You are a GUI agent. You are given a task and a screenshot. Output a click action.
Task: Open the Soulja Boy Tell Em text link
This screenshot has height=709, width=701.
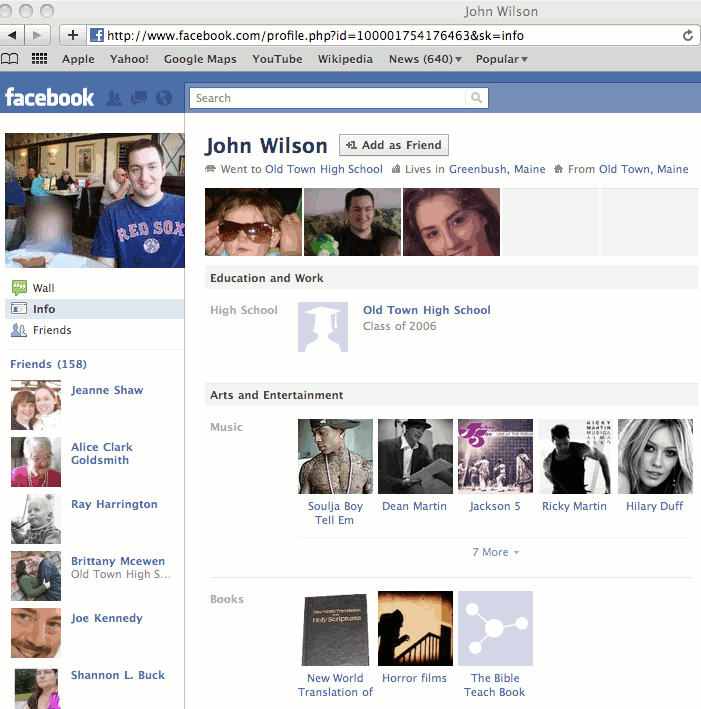coord(335,513)
